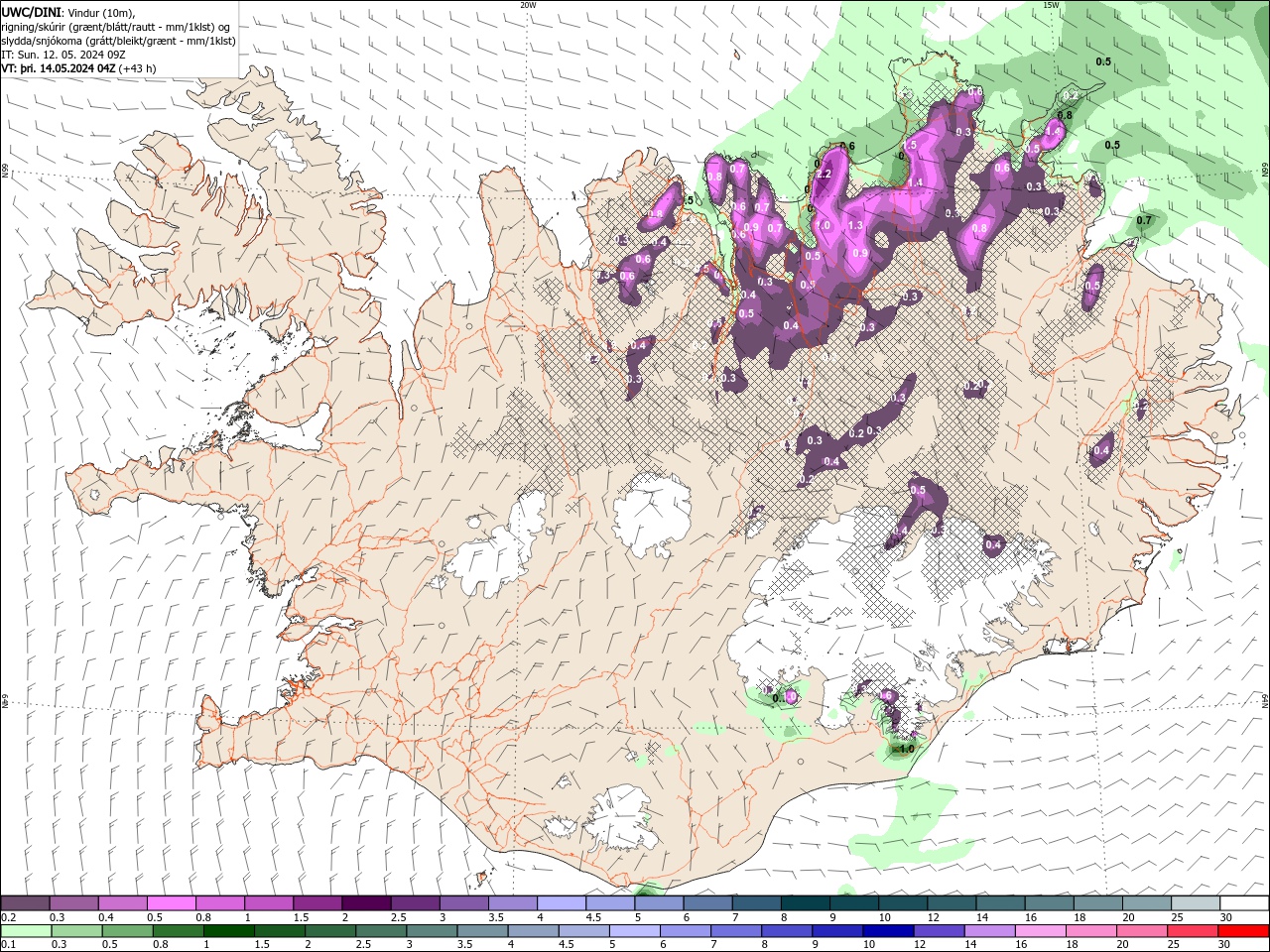The width and height of the screenshot is (1270, 952).
Task: Click the '15W' longitude label at top
Action: point(1051,5)
